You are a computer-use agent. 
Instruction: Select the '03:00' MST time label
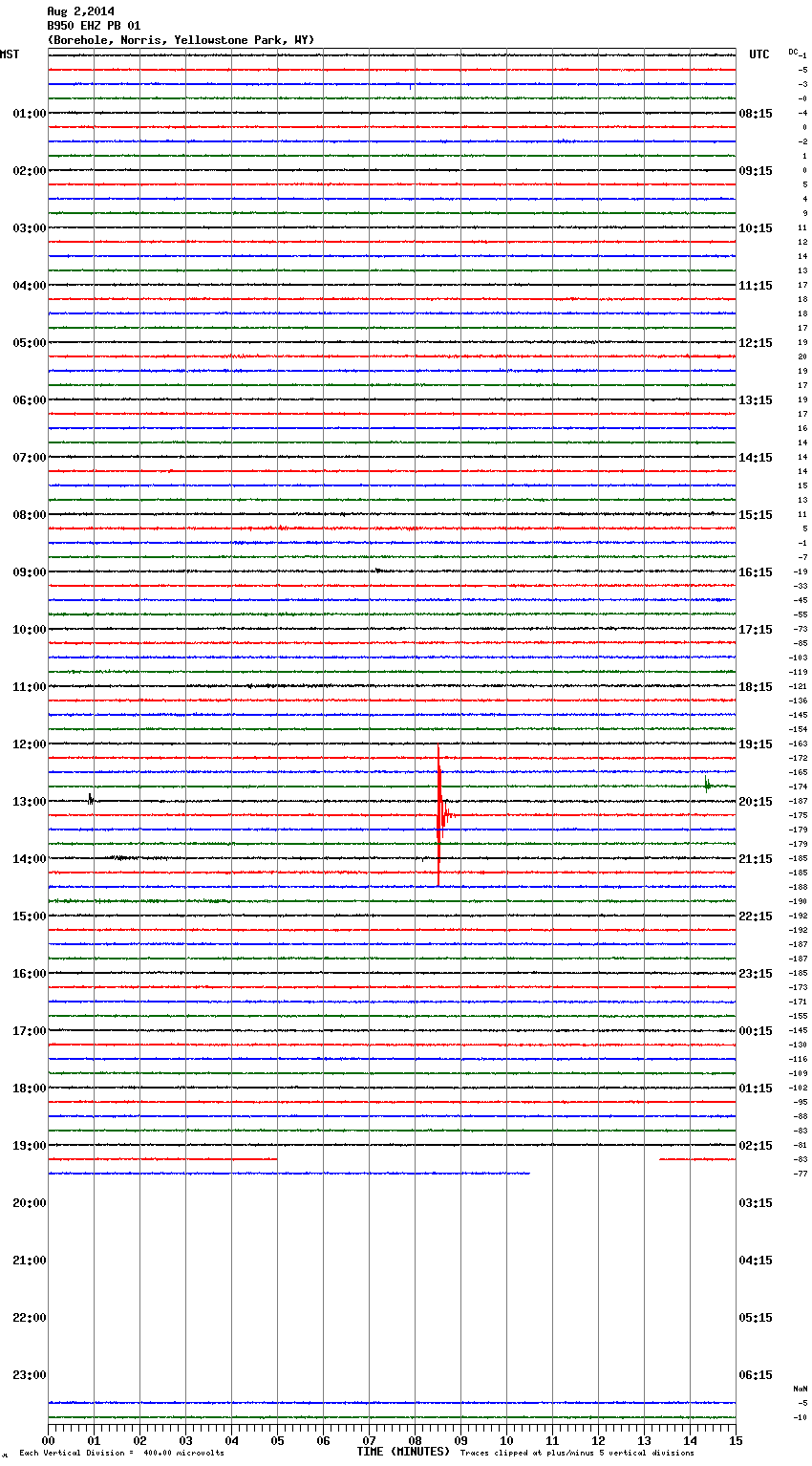[30, 228]
